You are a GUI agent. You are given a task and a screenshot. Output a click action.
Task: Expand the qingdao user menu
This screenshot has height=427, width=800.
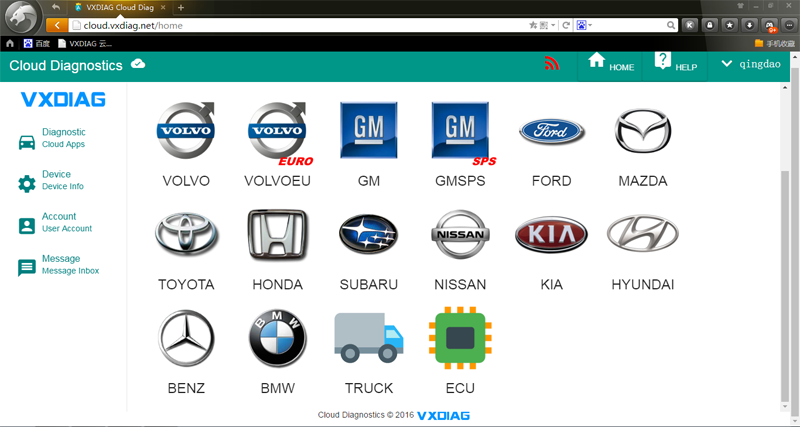coord(751,64)
